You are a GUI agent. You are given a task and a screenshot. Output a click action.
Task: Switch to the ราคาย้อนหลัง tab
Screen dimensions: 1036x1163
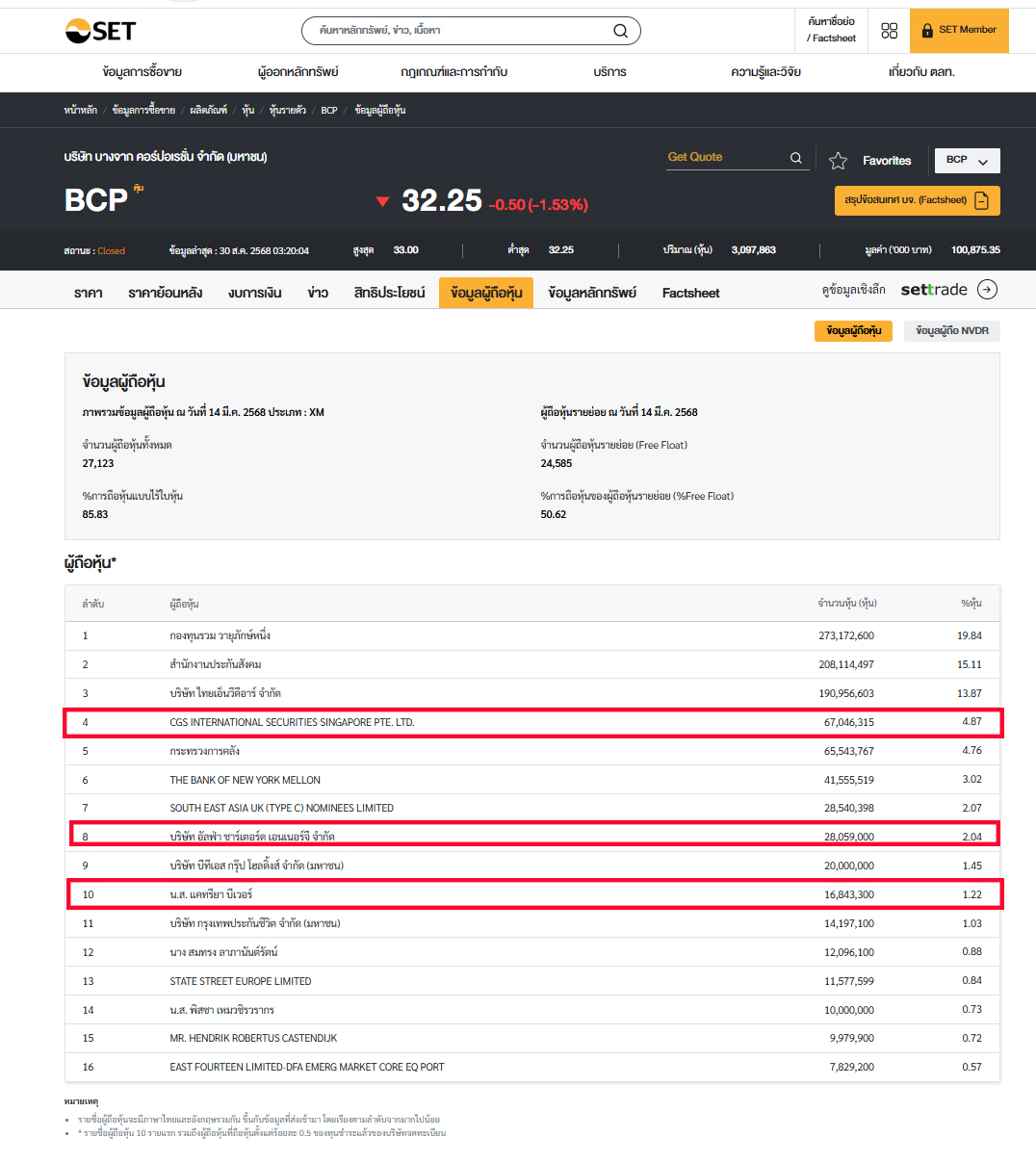[x=165, y=293]
